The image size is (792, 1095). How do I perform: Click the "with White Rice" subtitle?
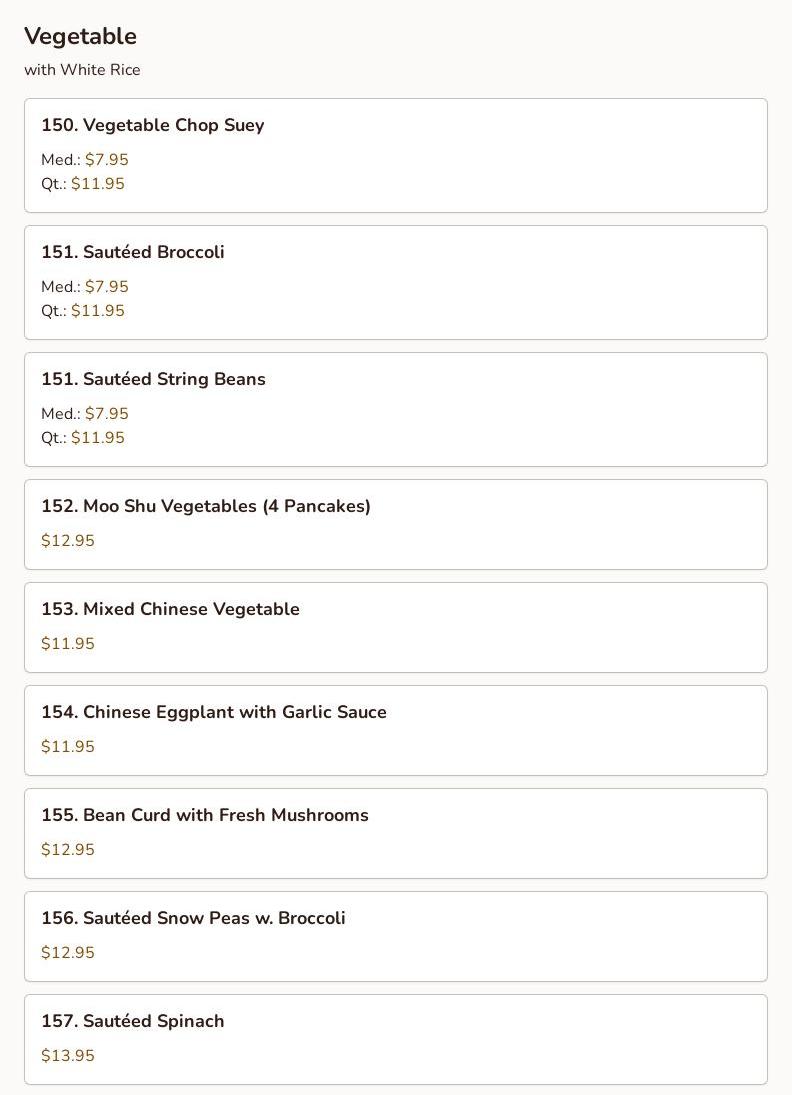click(x=82, y=70)
